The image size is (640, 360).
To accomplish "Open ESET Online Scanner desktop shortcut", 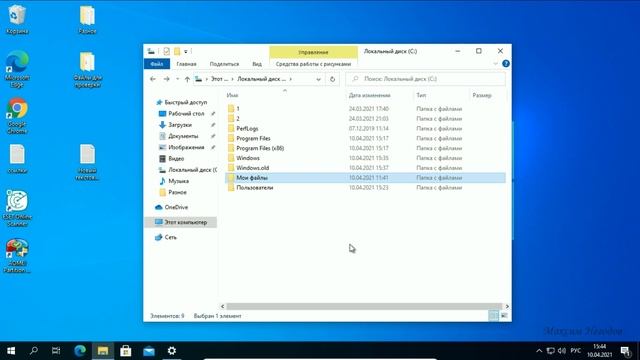I will 17,208.
